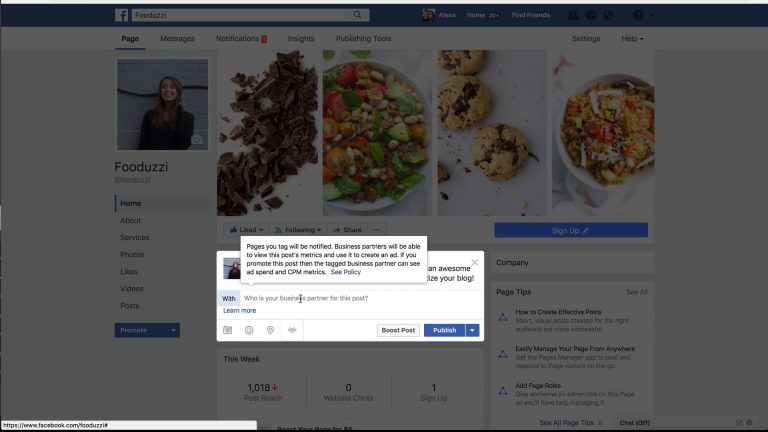Click the Website Clicks stat
The image size is (768, 432).
click(348, 392)
